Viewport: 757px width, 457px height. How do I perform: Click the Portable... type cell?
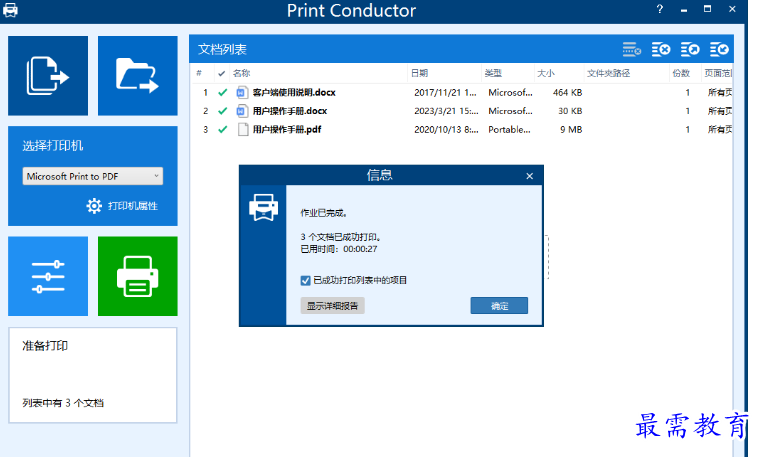[x=509, y=129]
